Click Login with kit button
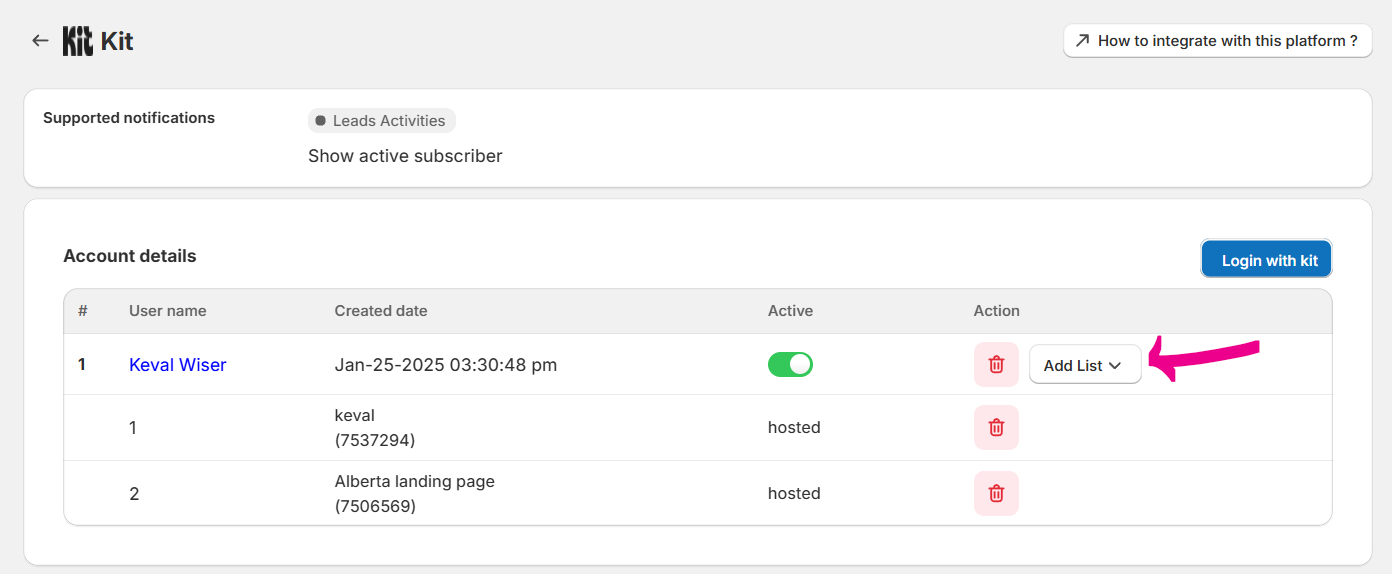 point(1266,260)
